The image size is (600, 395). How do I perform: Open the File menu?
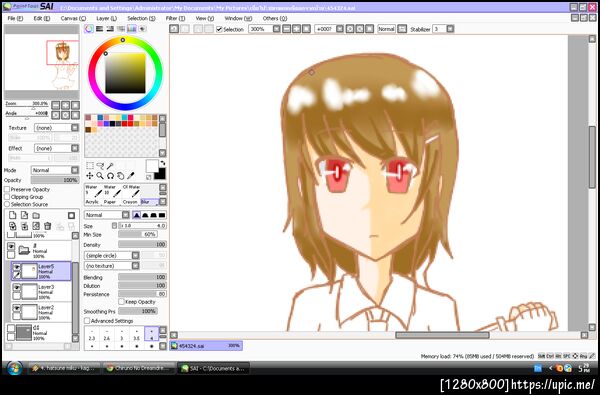pos(15,18)
